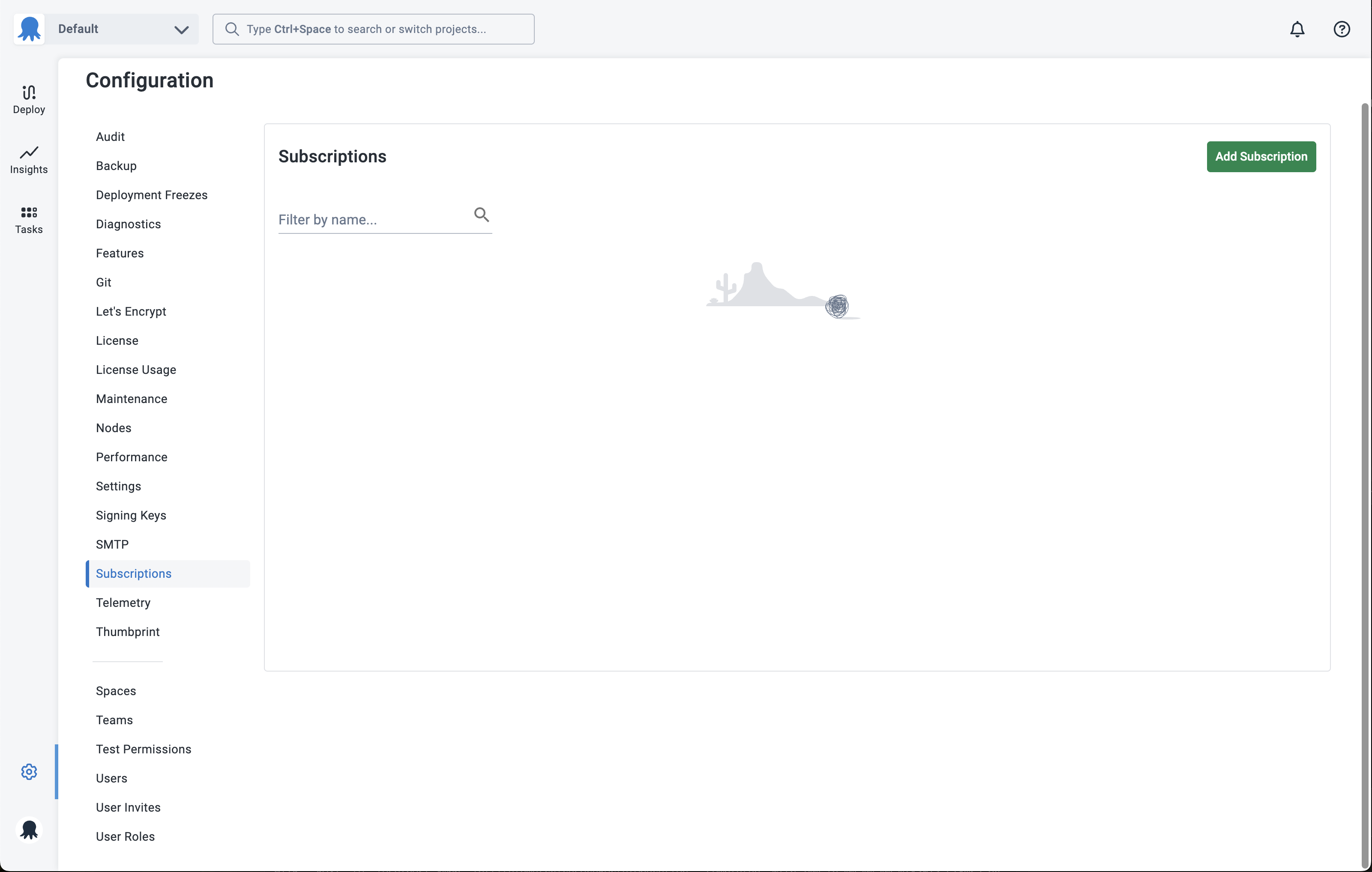Open Users page

[112, 778]
